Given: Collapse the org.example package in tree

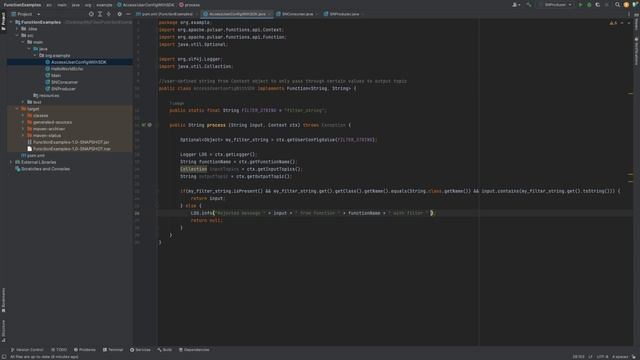Looking at the screenshot, I should click(35, 56).
